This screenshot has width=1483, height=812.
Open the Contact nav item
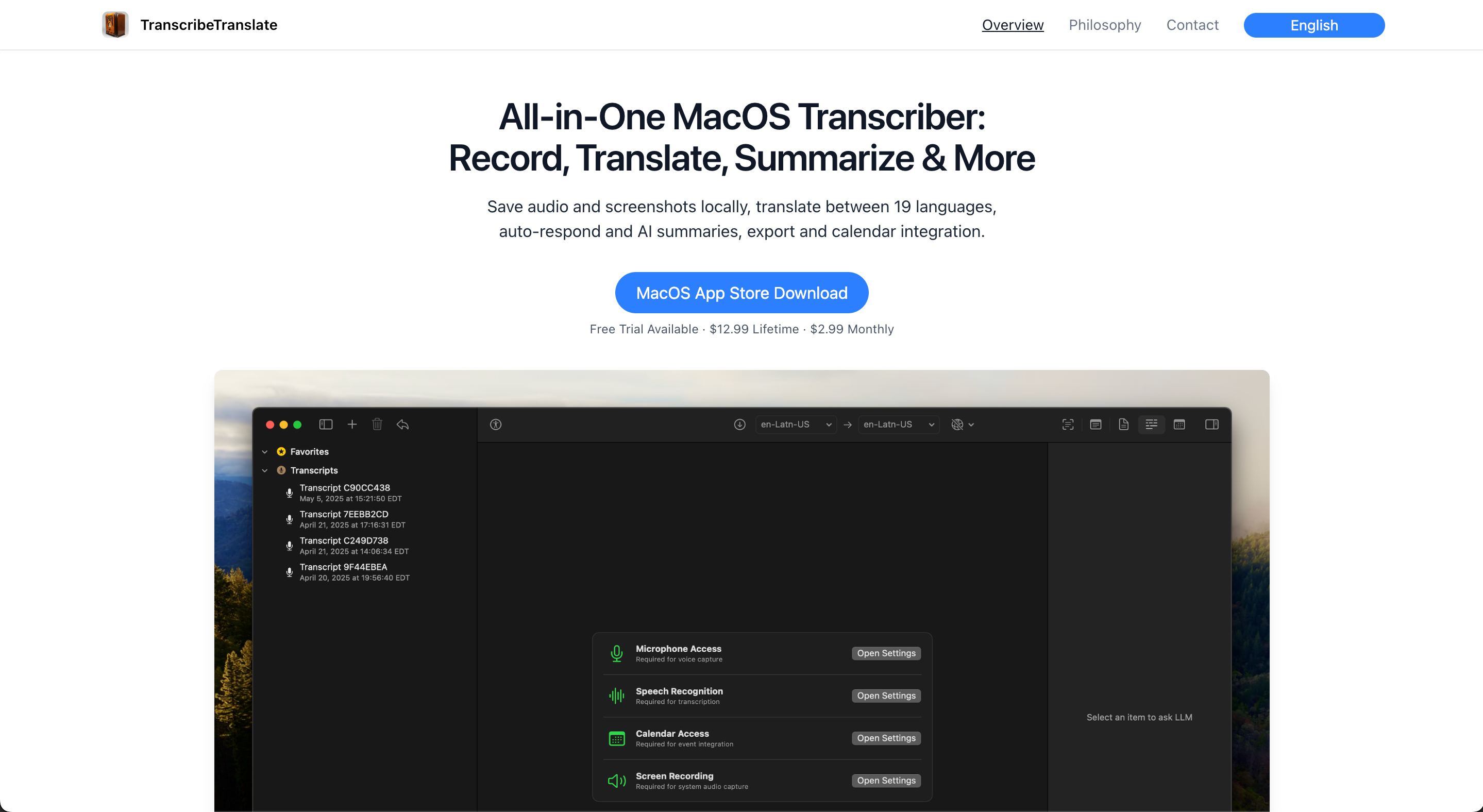click(1192, 25)
